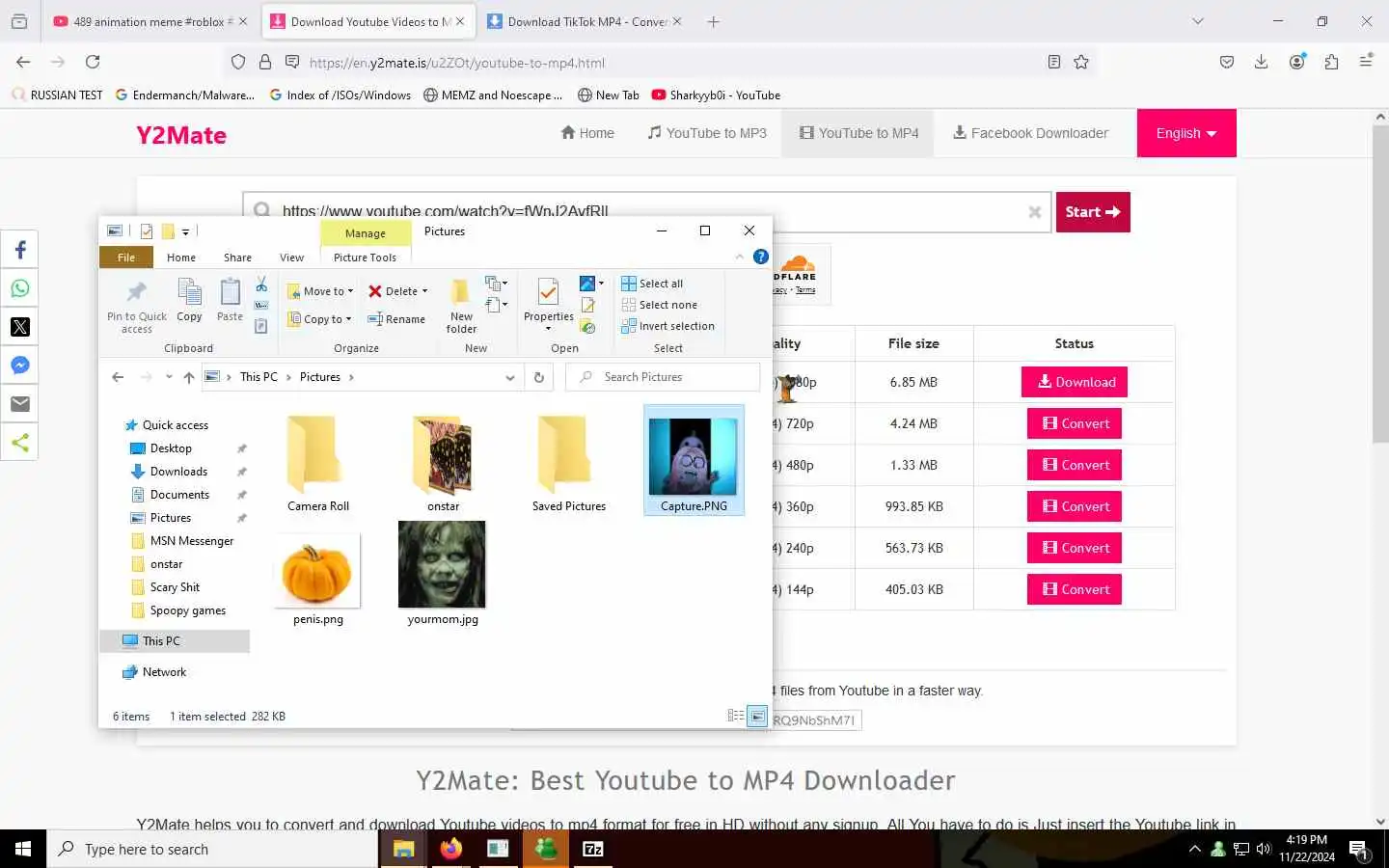Bookmark this page with star icon
This screenshot has width=1389, height=868.
[x=1081, y=62]
